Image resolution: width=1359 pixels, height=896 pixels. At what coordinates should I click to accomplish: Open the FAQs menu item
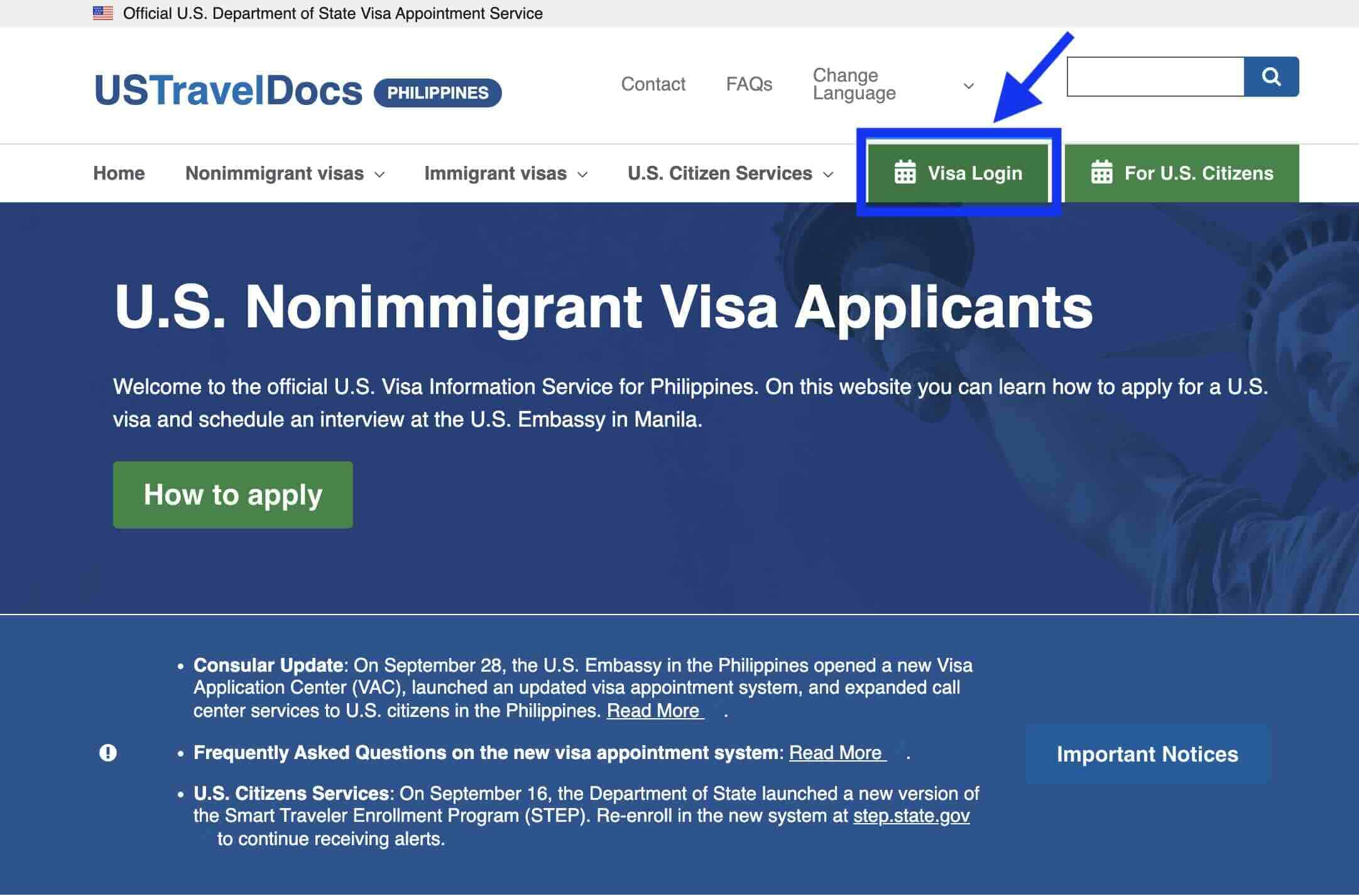pos(748,83)
